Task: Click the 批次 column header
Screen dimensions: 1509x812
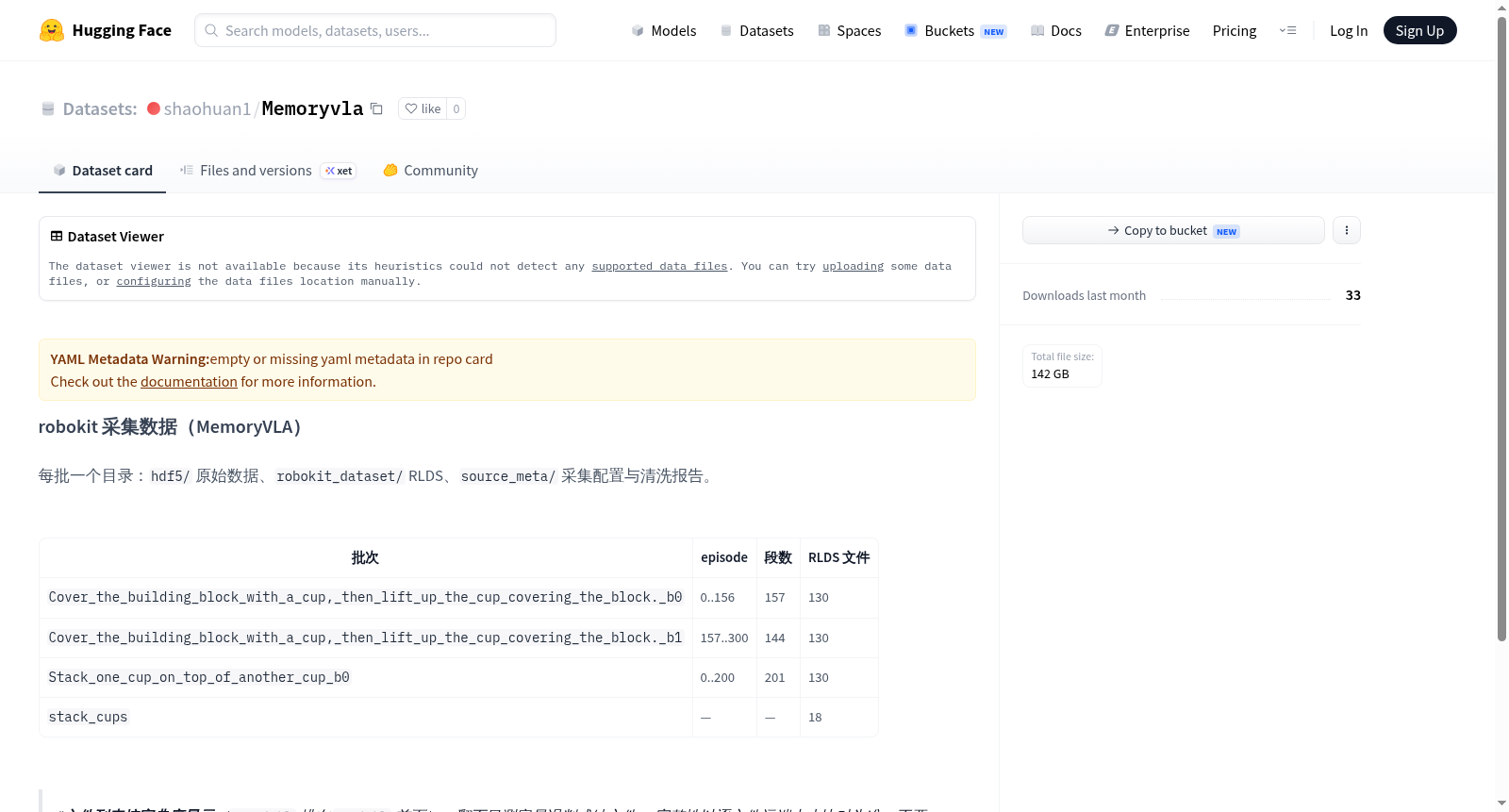Action: click(x=365, y=557)
